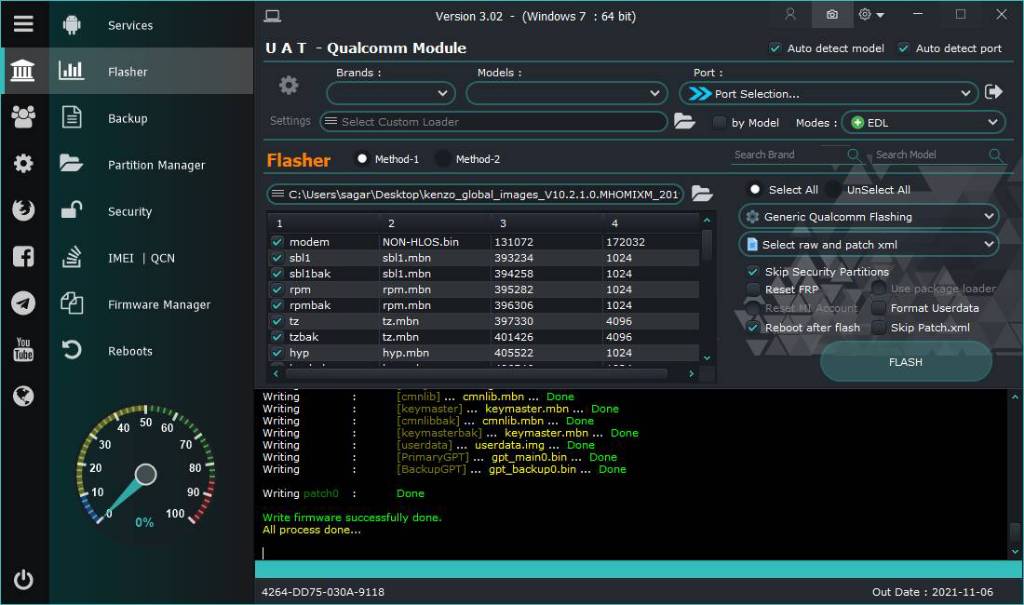The width and height of the screenshot is (1024, 605).
Task: Open the hamburger menu icon
Action: (x=24, y=24)
